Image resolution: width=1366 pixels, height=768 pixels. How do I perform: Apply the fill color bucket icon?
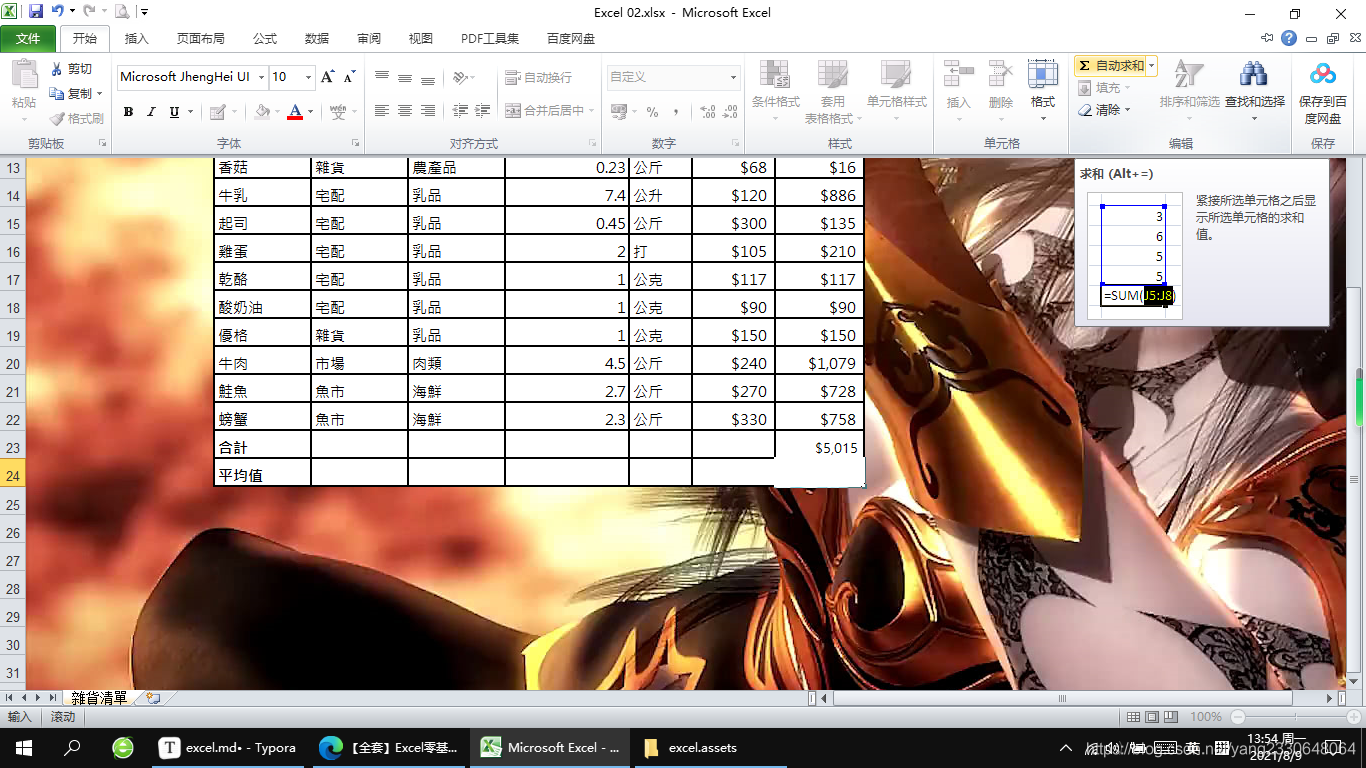(262, 112)
